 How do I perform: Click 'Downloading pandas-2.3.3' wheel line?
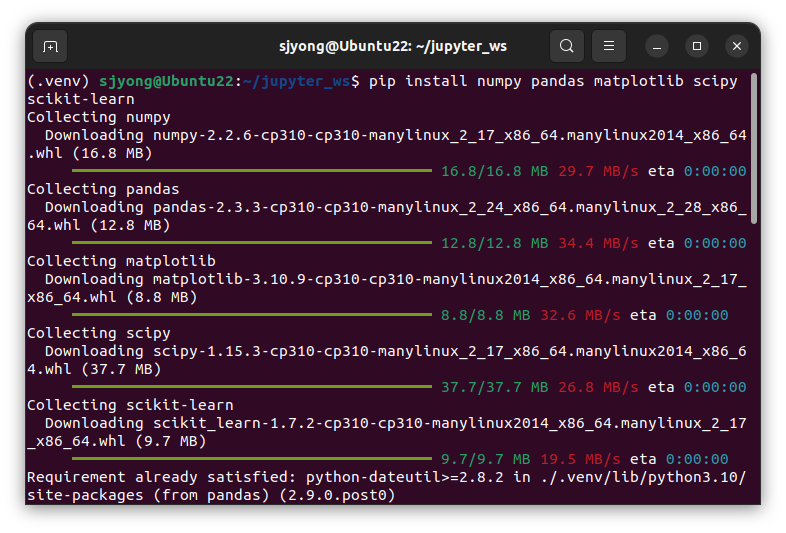pos(396,207)
